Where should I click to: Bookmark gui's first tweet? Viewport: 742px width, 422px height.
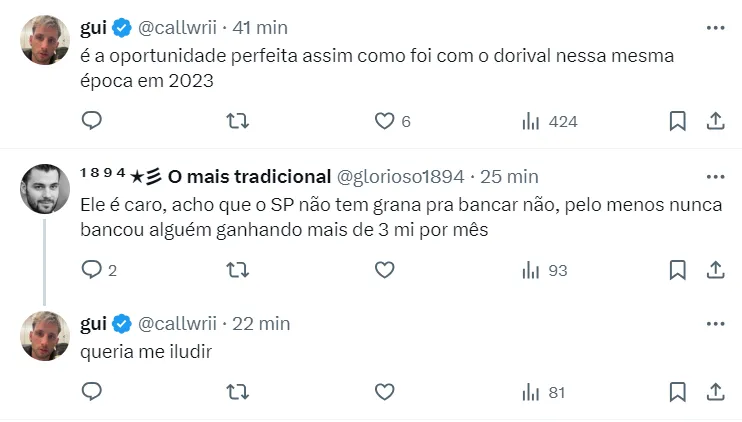[677, 121]
